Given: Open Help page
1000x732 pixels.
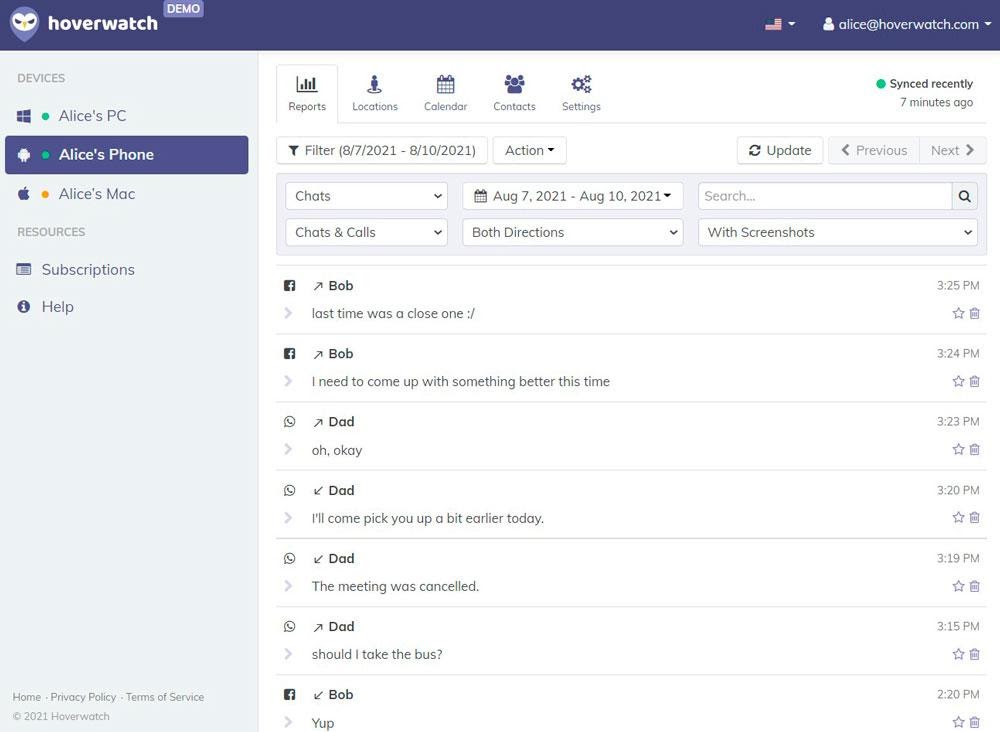Looking at the screenshot, I should [x=57, y=307].
